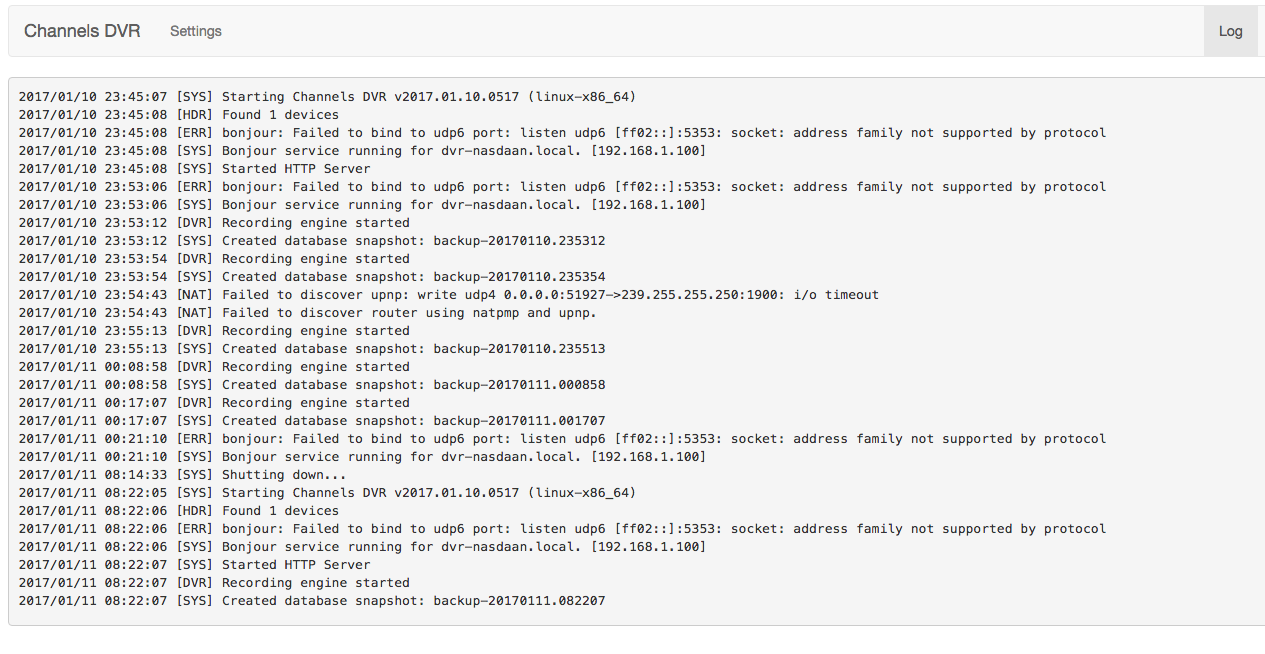Click the 08:22:07 Started HTTP Server line

[195, 565]
